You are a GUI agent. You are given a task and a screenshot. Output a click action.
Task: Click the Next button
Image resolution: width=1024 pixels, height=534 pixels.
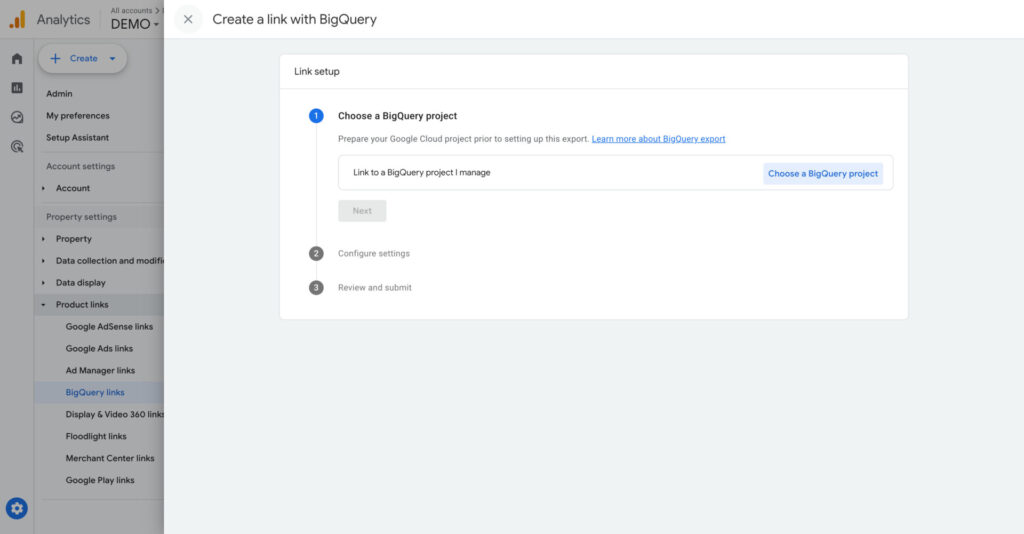[x=362, y=211]
